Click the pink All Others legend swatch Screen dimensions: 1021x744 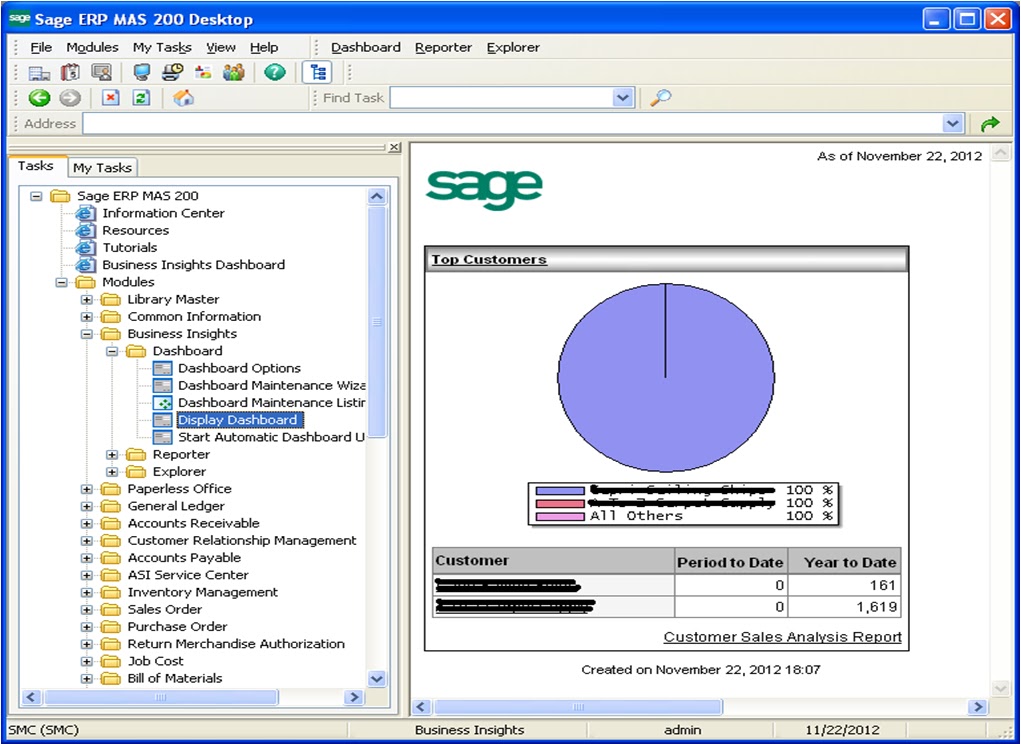pos(560,517)
